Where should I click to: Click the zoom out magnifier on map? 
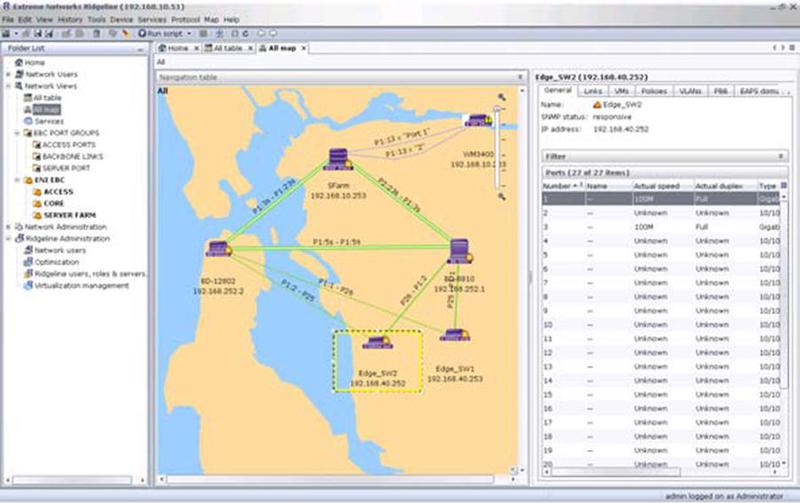[502, 196]
